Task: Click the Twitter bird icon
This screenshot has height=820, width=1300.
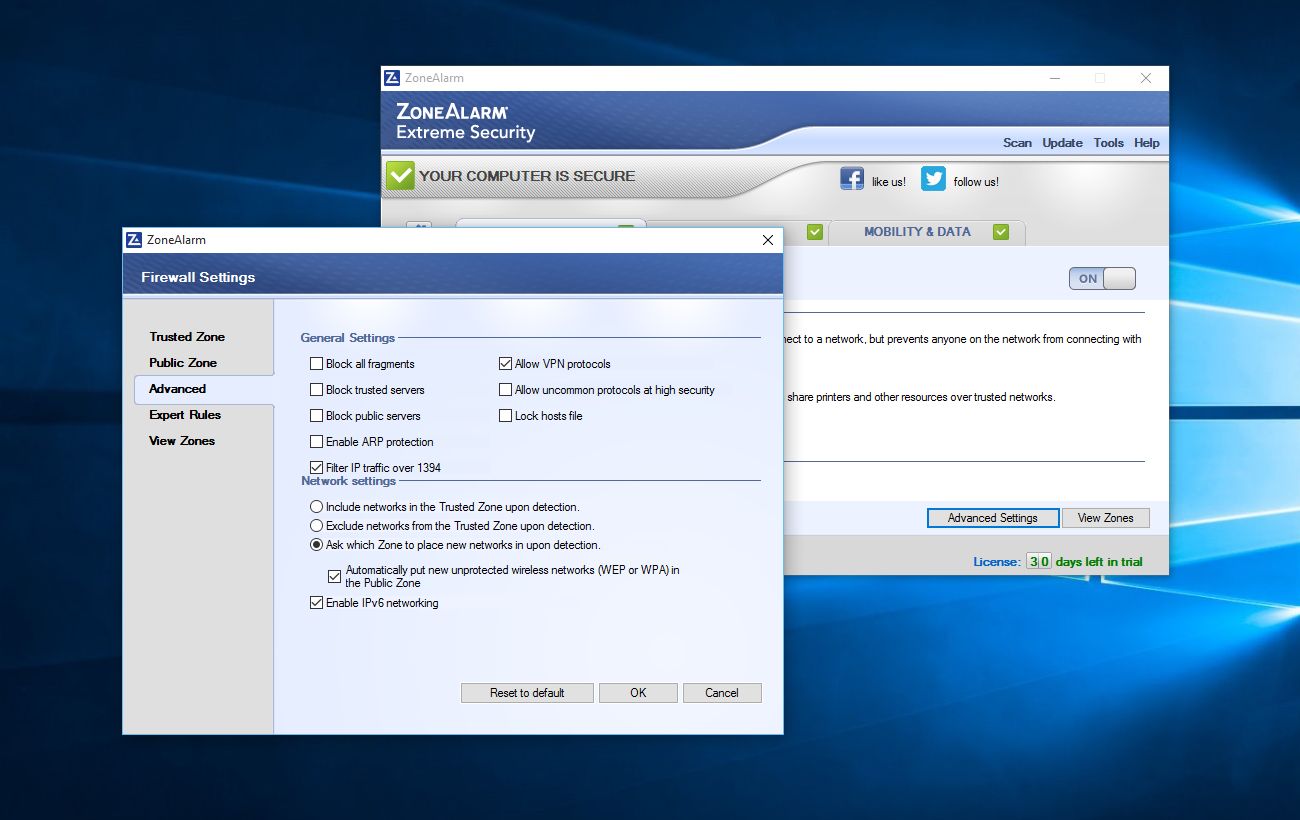Action: pos(933,179)
